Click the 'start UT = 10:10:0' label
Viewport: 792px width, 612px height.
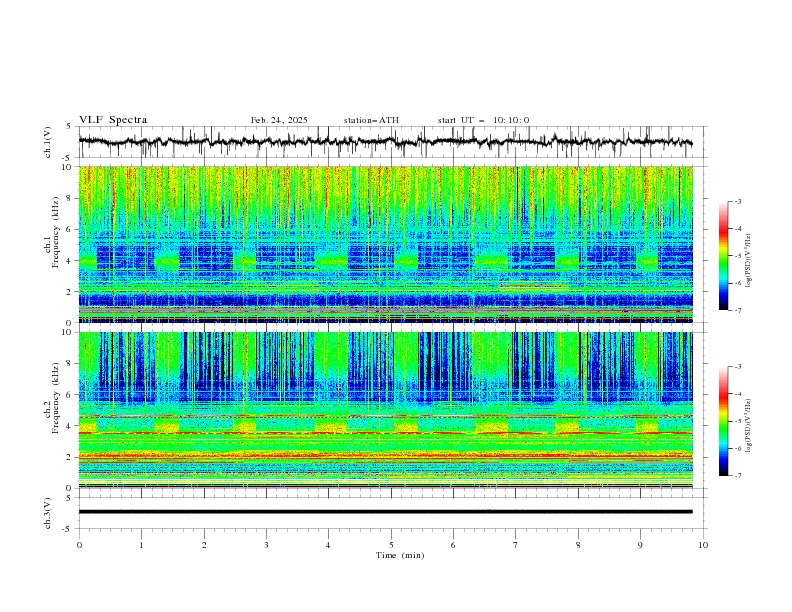[483, 120]
